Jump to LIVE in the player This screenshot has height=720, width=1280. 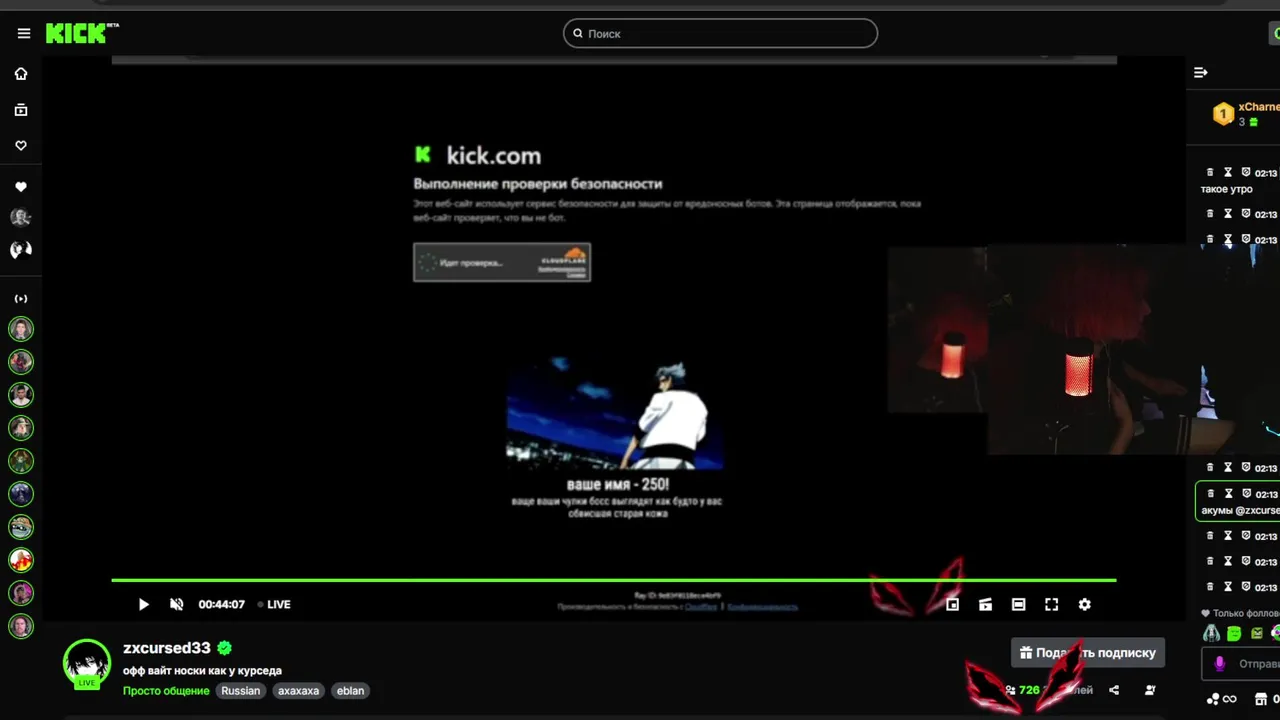point(274,604)
